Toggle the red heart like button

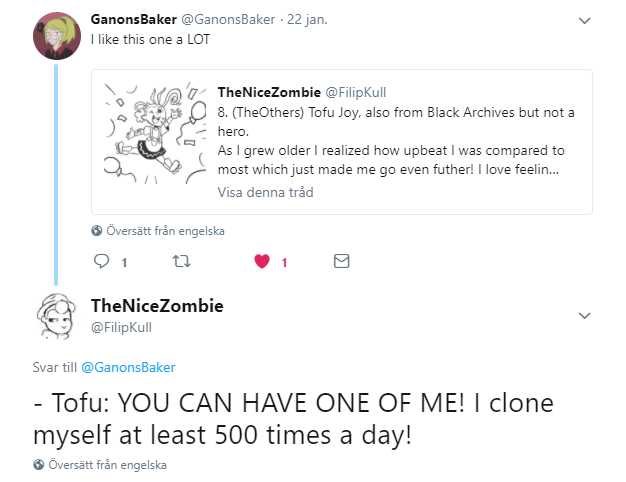coord(263,262)
